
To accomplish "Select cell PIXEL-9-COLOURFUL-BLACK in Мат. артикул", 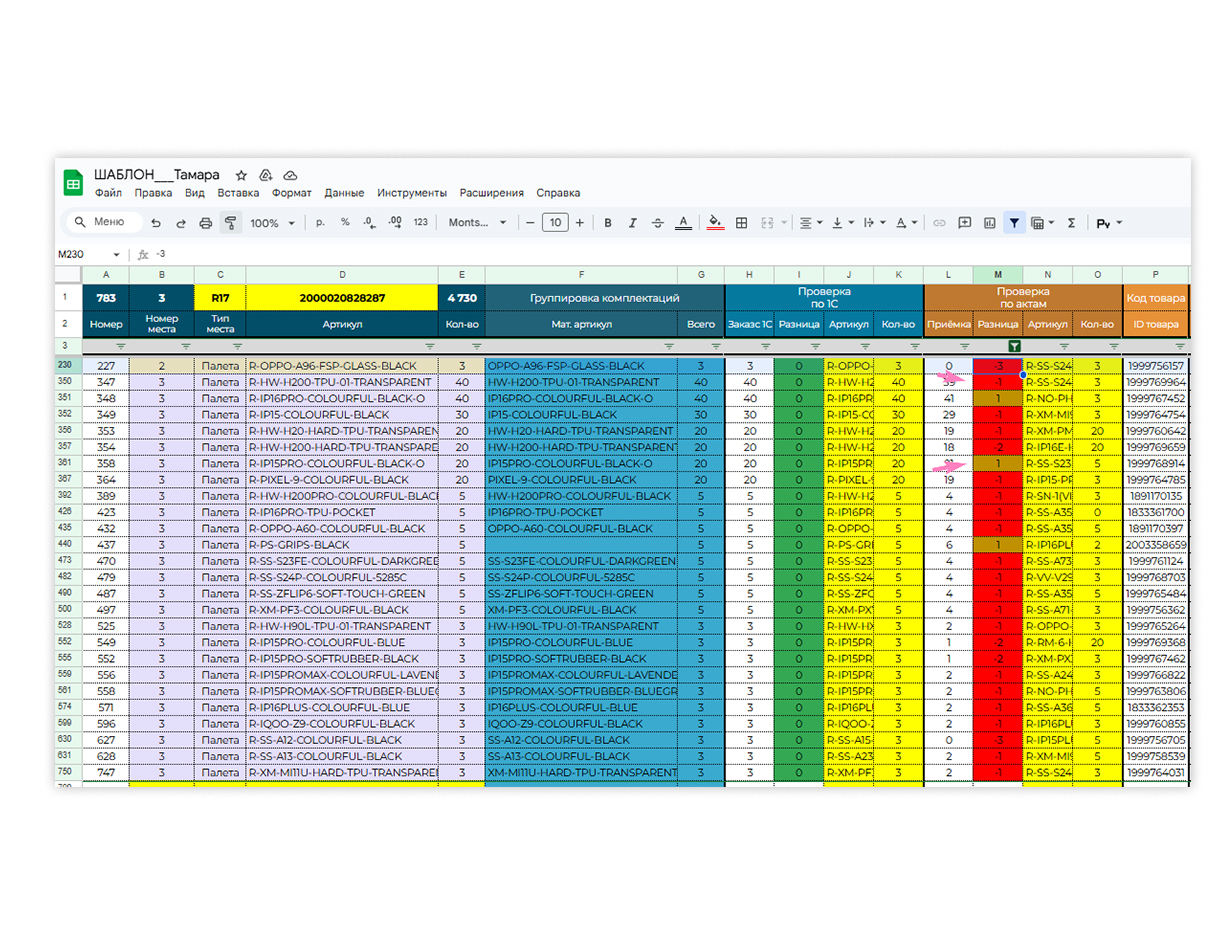I will coord(580,480).
